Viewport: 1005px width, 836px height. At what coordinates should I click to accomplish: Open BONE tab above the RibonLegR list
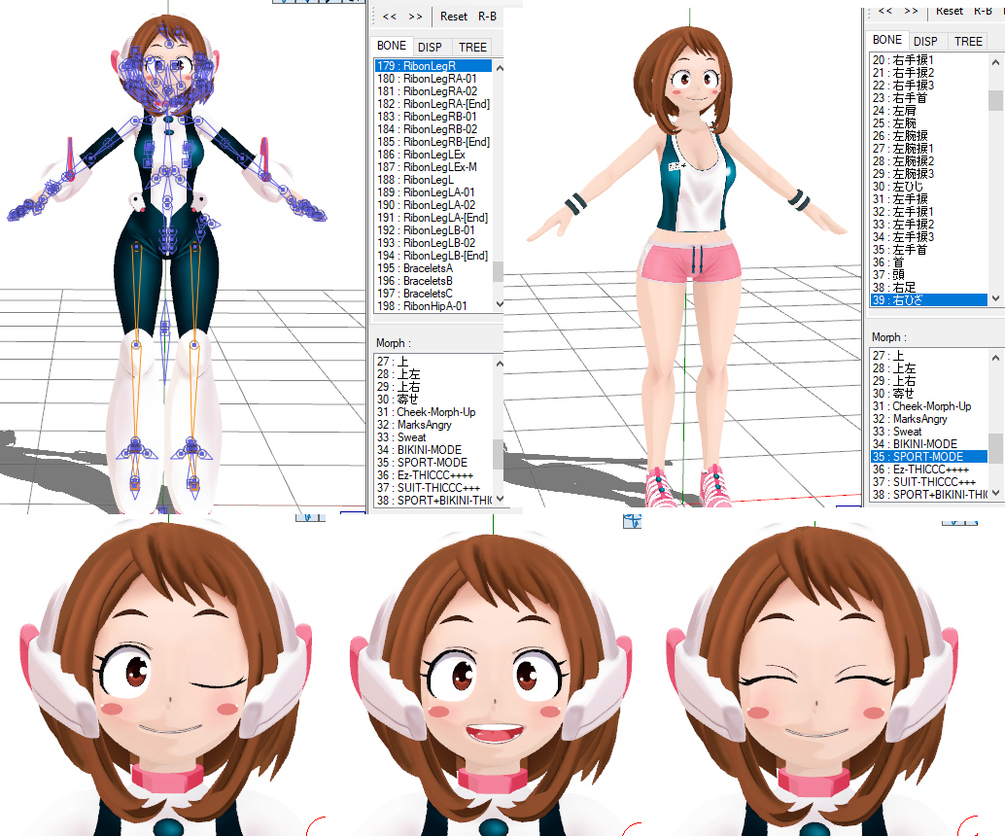click(392, 46)
